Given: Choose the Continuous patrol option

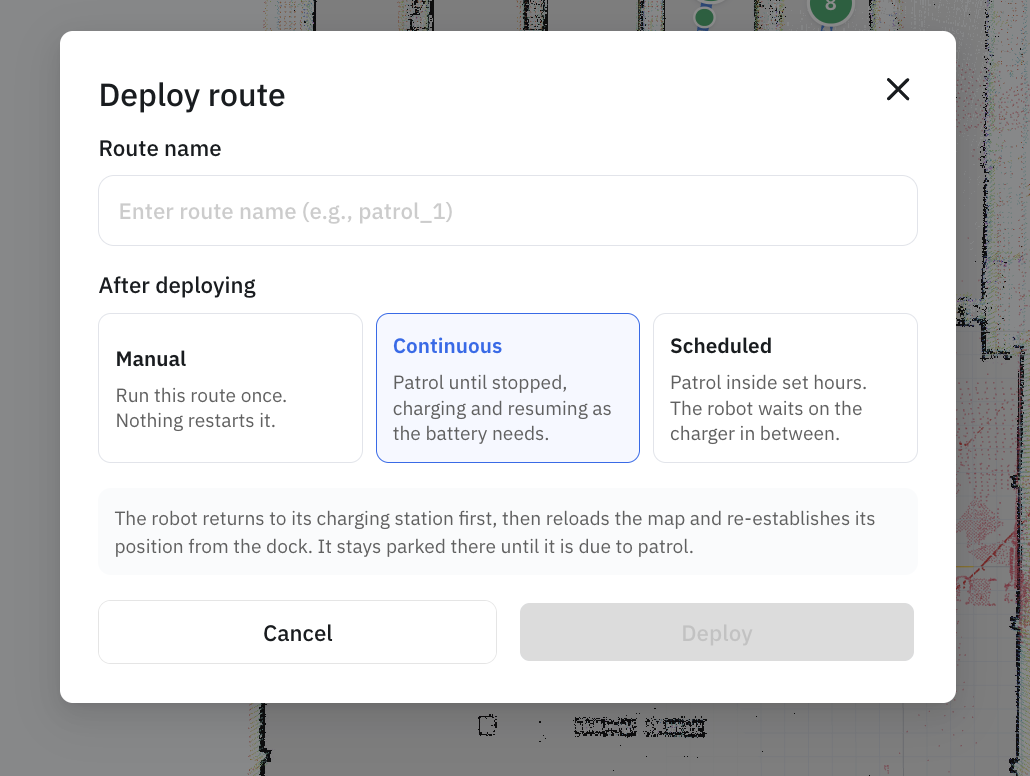Looking at the screenshot, I should pyautogui.click(x=508, y=388).
